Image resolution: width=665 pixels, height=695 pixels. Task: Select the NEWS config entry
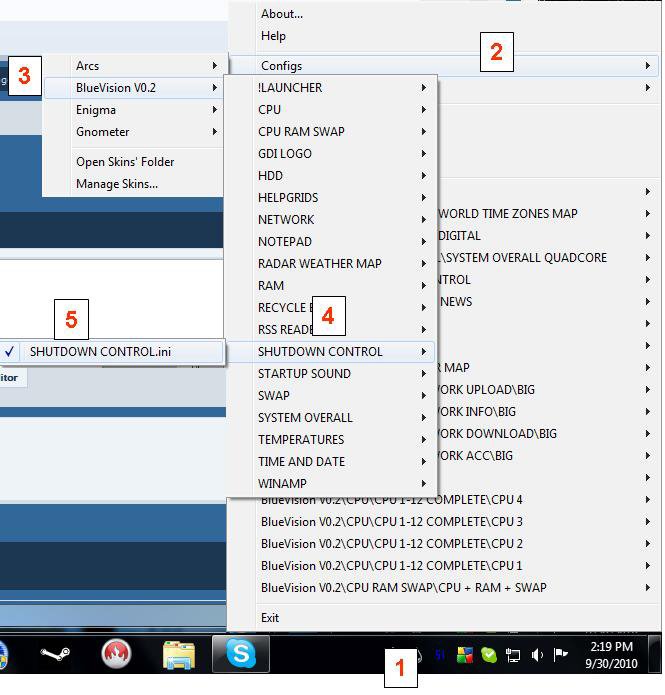click(548, 302)
